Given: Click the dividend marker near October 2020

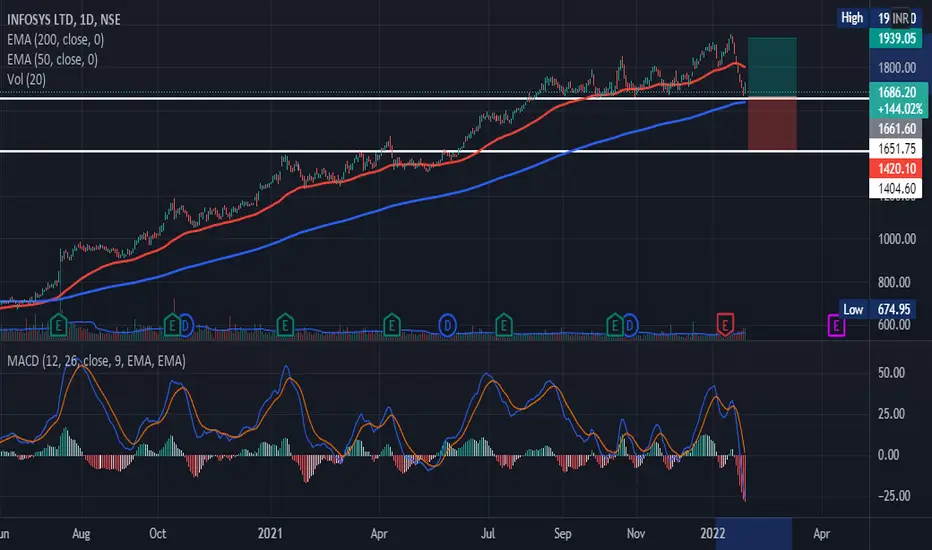Looking at the screenshot, I should (185, 326).
